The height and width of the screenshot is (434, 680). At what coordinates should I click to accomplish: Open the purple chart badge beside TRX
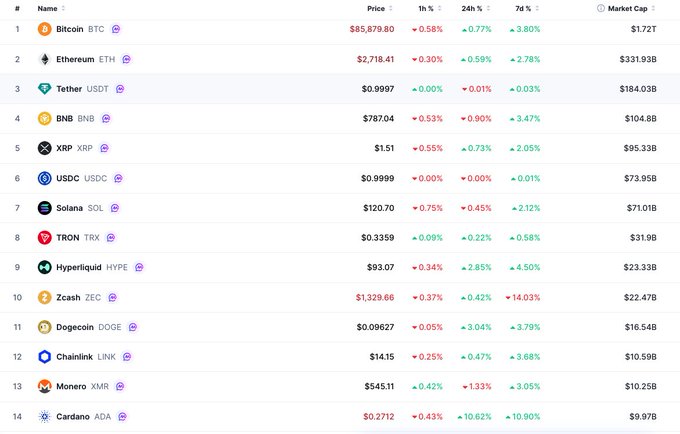tap(111, 238)
